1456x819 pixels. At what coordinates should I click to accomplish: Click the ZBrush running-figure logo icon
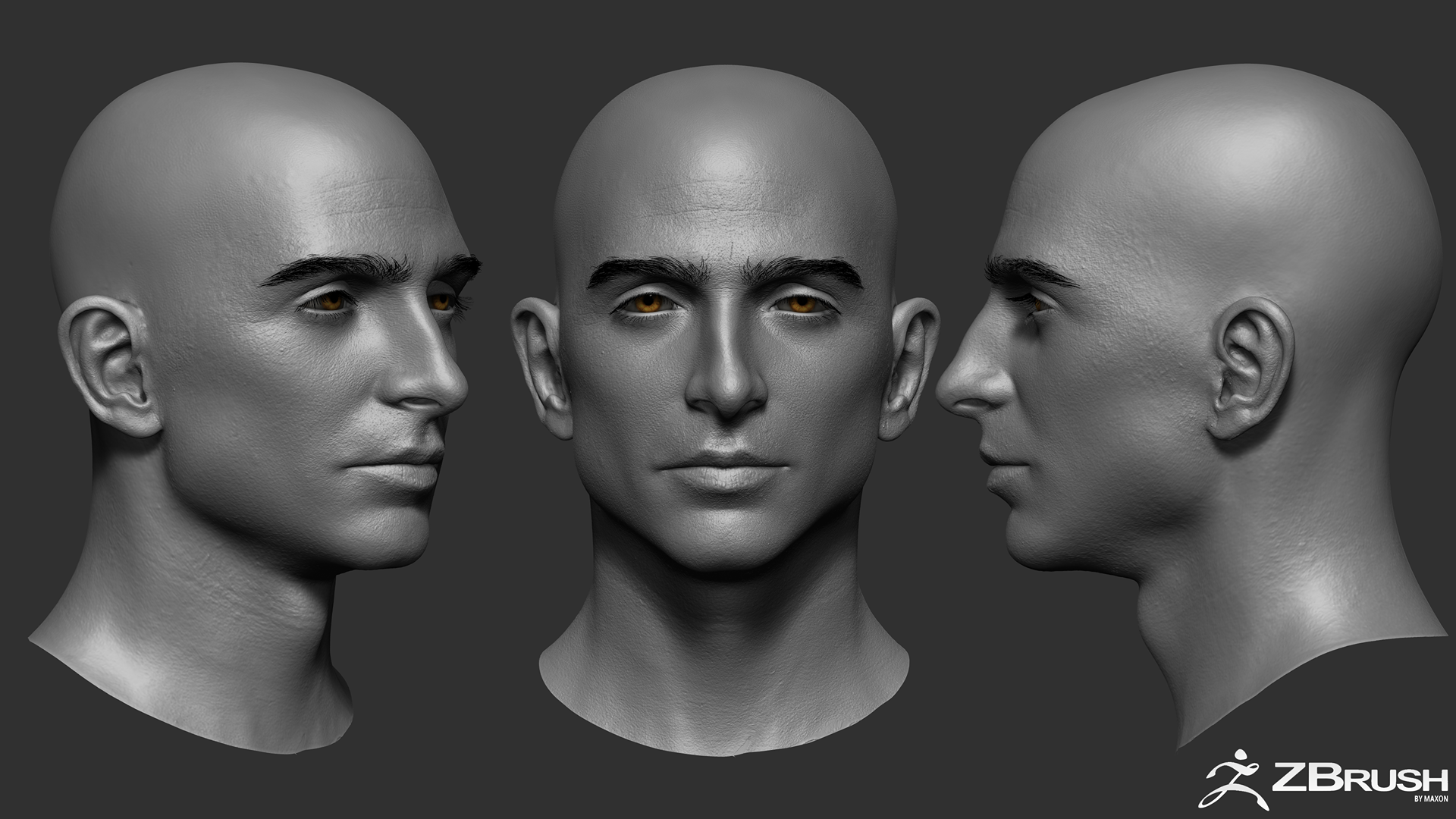[1235, 780]
